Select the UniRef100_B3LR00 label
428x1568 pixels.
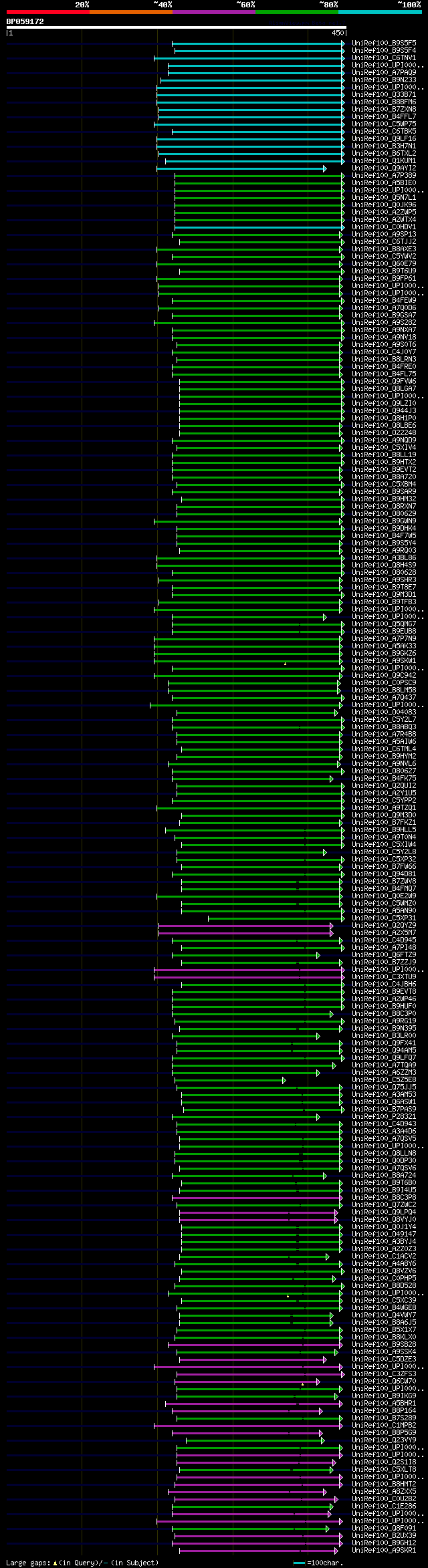click(384, 1035)
